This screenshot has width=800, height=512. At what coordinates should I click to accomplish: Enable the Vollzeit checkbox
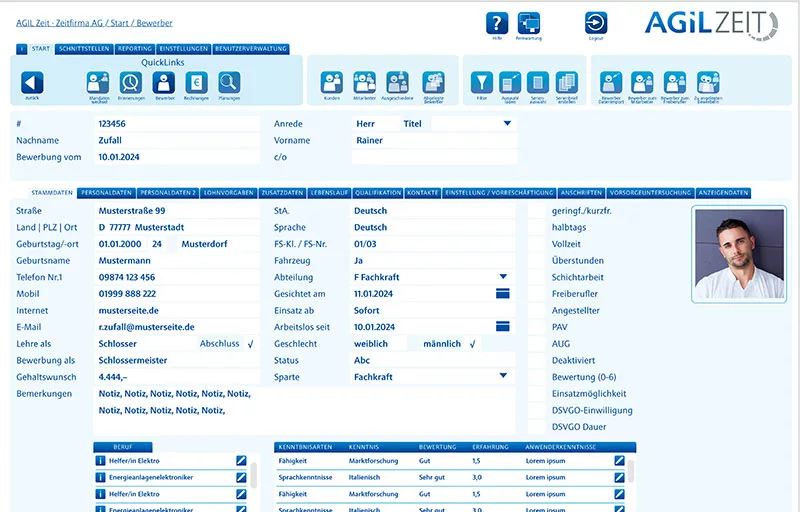536,244
